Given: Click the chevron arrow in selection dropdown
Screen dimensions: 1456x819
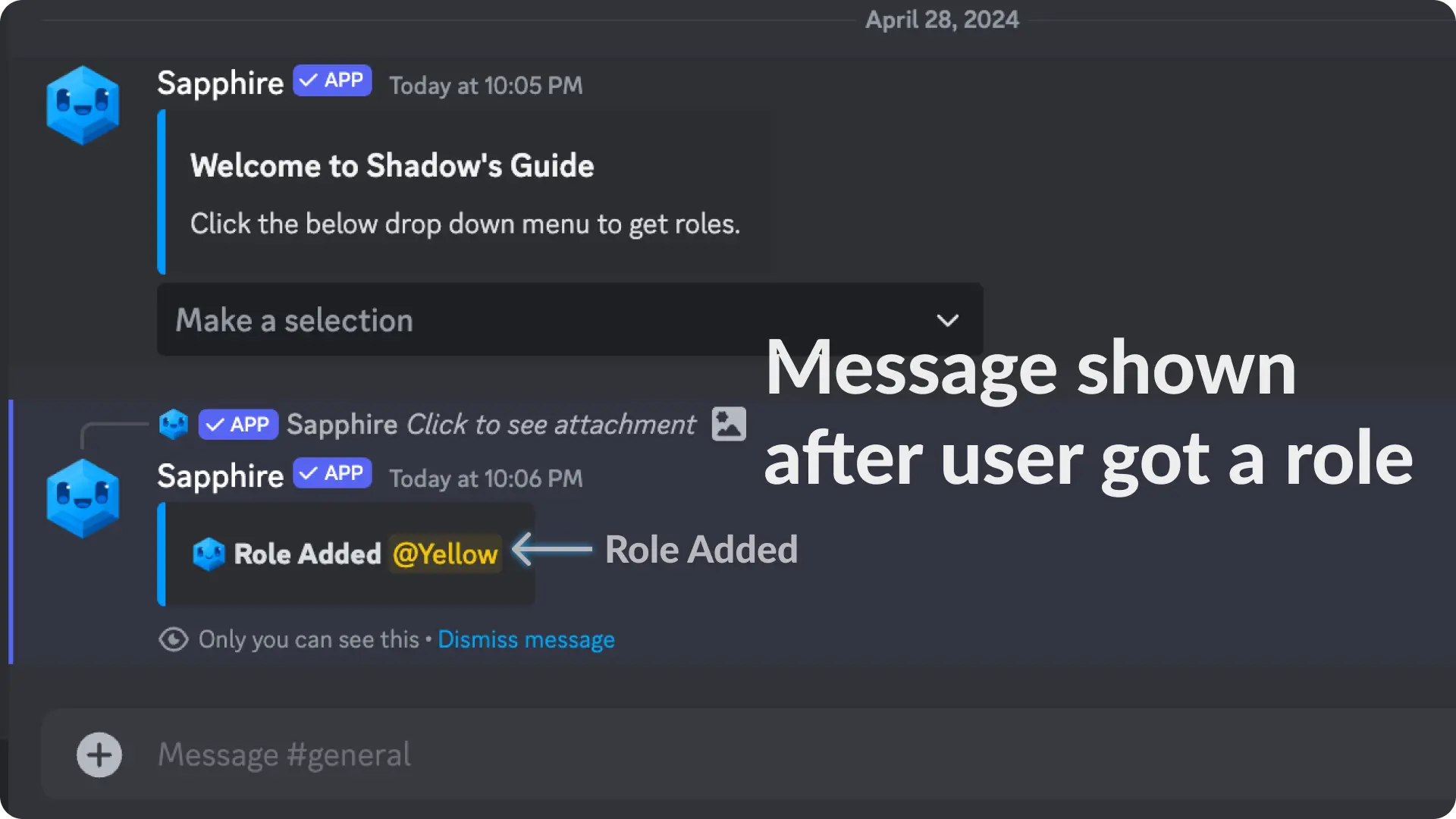Looking at the screenshot, I should point(947,321).
